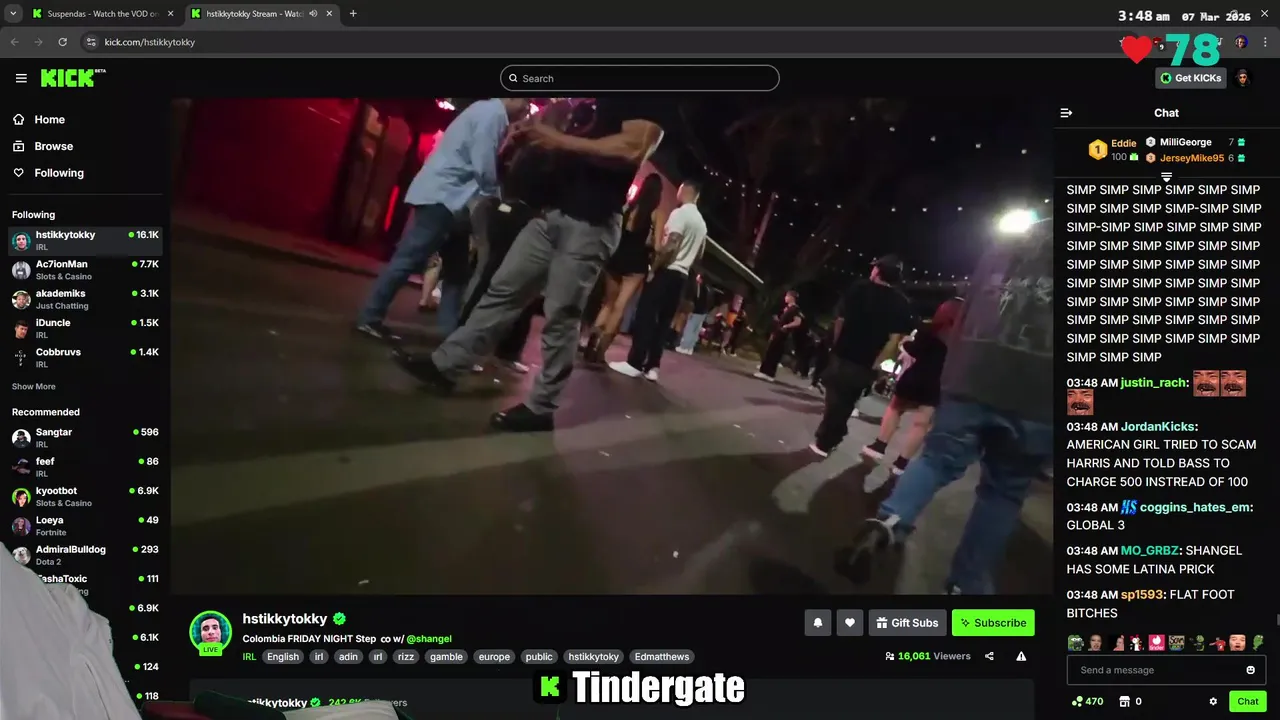
Task: Click Eddie top gifter entry
Action: [x=1112, y=150]
